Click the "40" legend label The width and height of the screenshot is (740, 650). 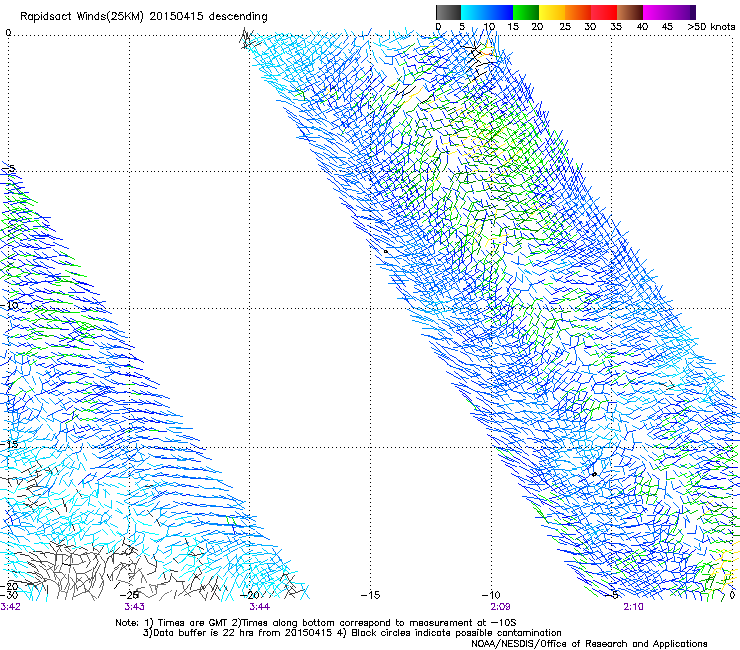pos(642,27)
